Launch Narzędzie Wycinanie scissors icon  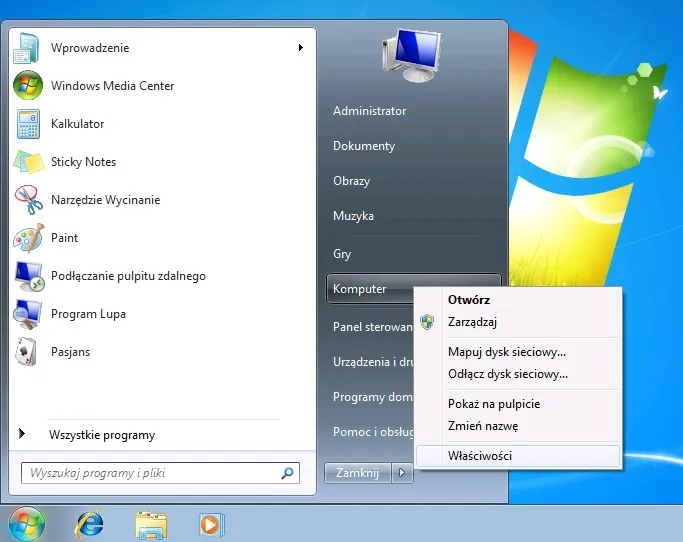[x=28, y=200]
